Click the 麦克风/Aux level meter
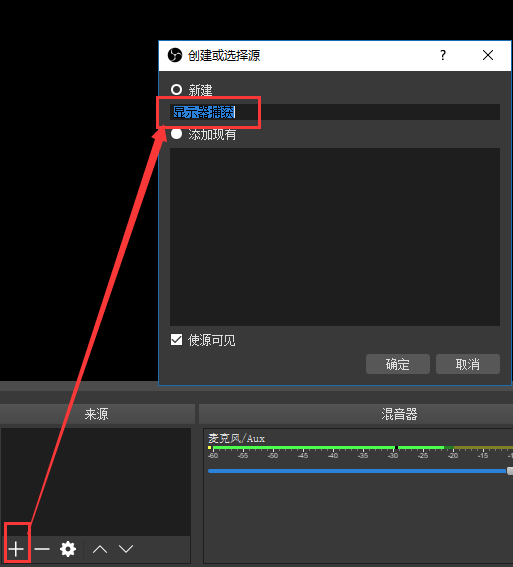 (x=360, y=448)
